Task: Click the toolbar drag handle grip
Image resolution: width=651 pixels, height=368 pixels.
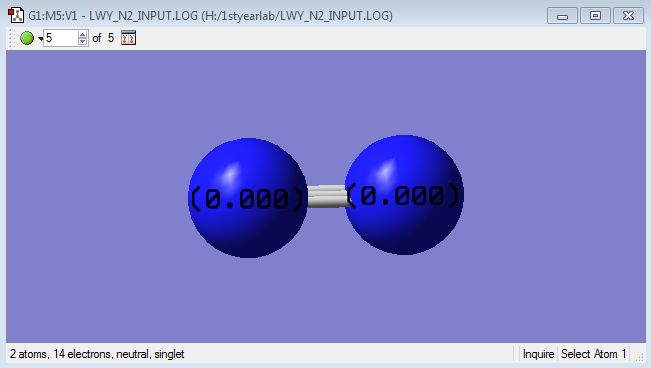Action: point(12,38)
